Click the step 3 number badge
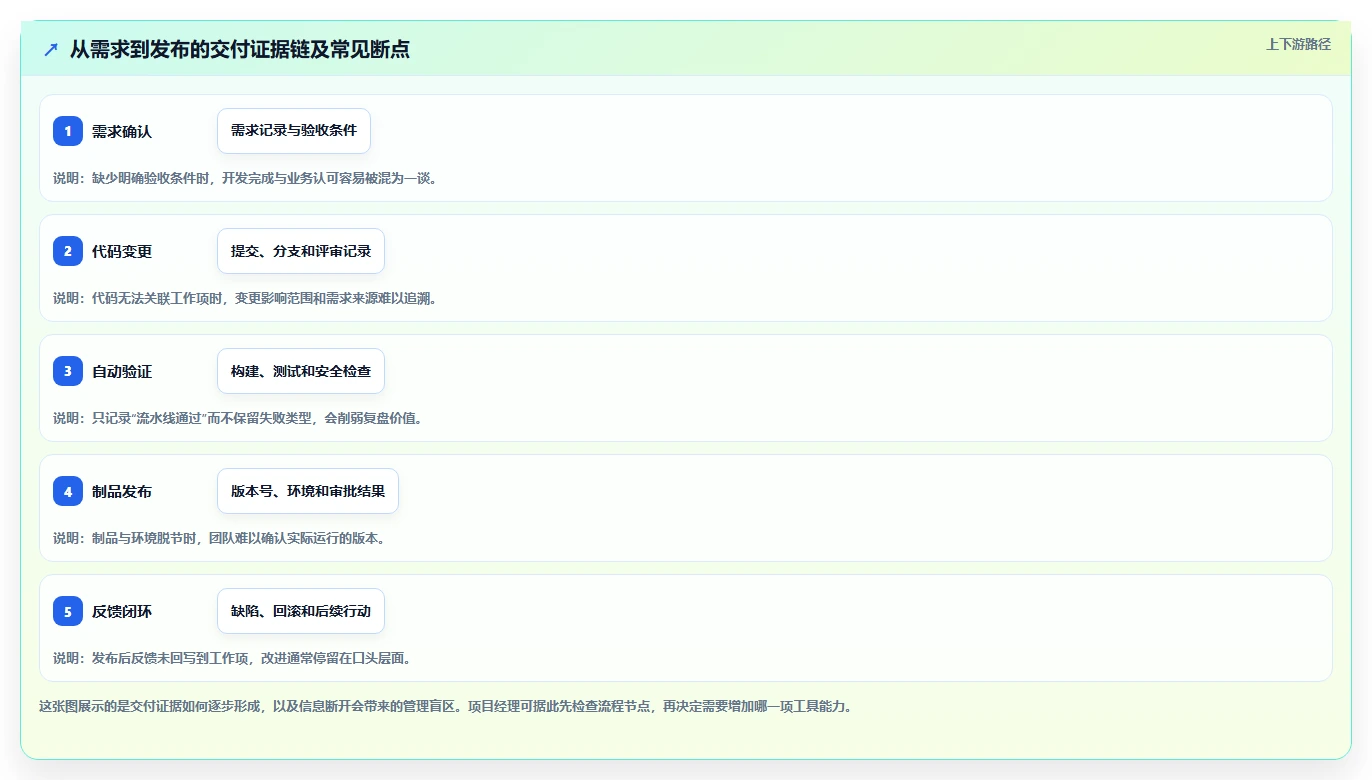Screen dimensions: 1372x780 68,371
